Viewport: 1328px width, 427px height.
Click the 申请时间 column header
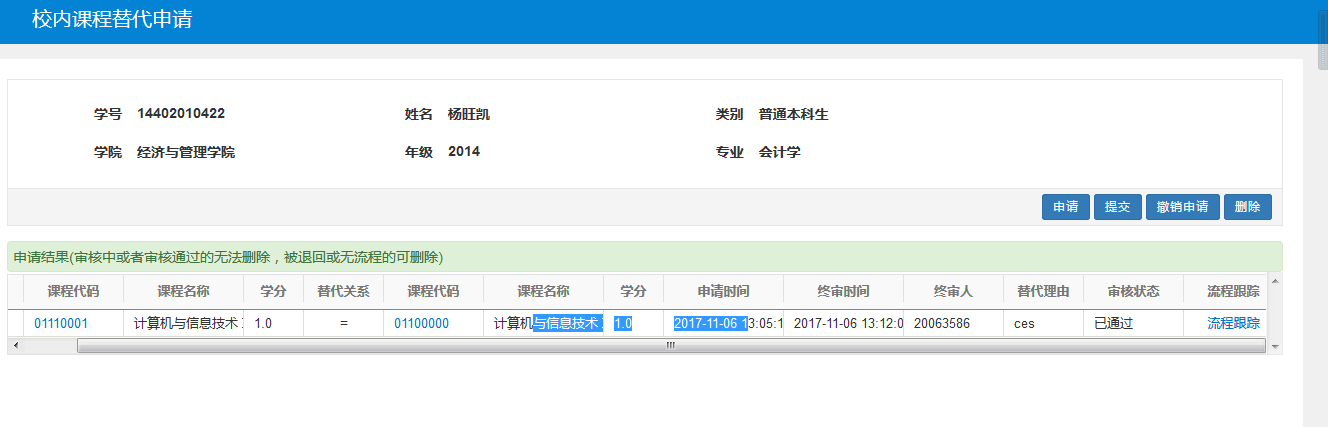pos(723,292)
